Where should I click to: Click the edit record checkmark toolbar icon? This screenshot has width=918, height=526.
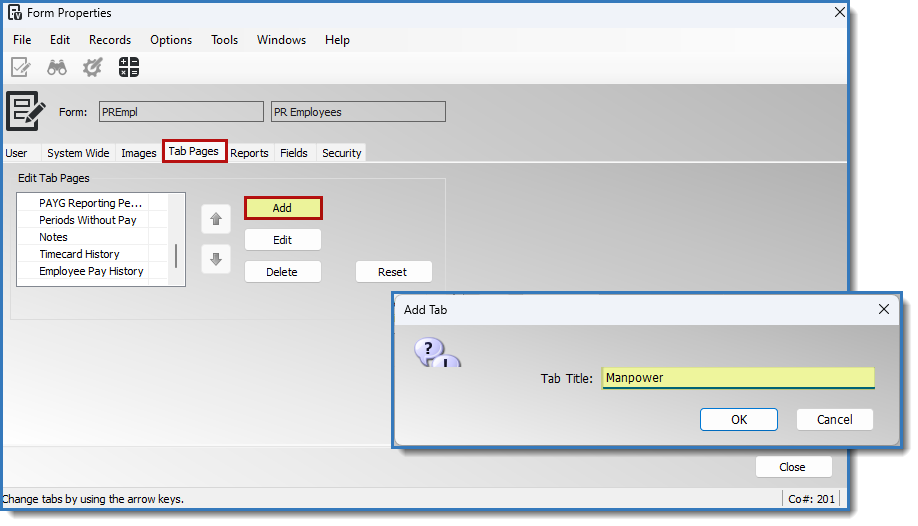(20, 67)
